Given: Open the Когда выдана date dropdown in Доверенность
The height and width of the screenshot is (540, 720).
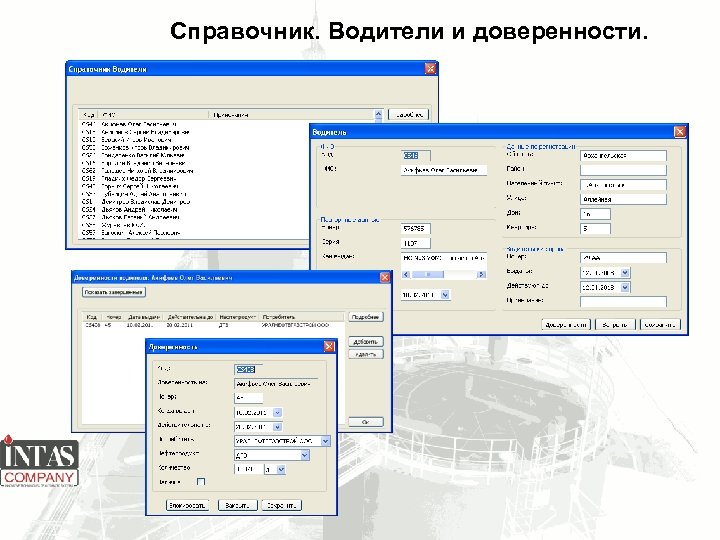Looking at the screenshot, I should pyautogui.click(x=277, y=412).
